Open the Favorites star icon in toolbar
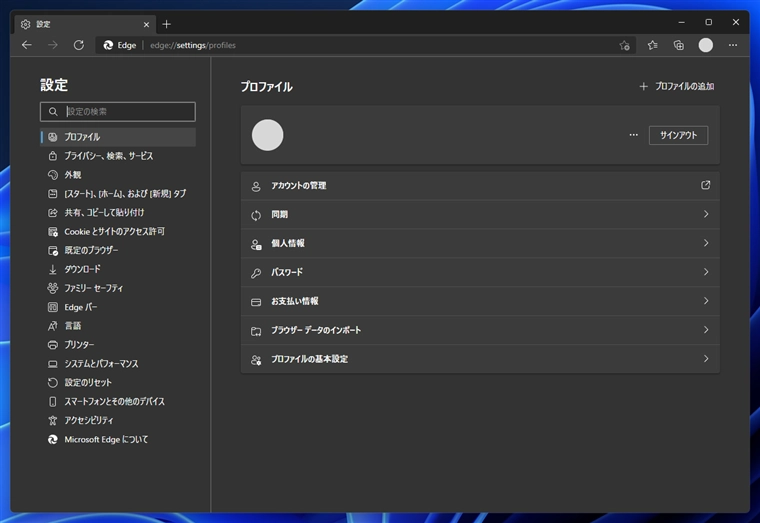This screenshot has height=523, width=760. pyautogui.click(x=652, y=45)
